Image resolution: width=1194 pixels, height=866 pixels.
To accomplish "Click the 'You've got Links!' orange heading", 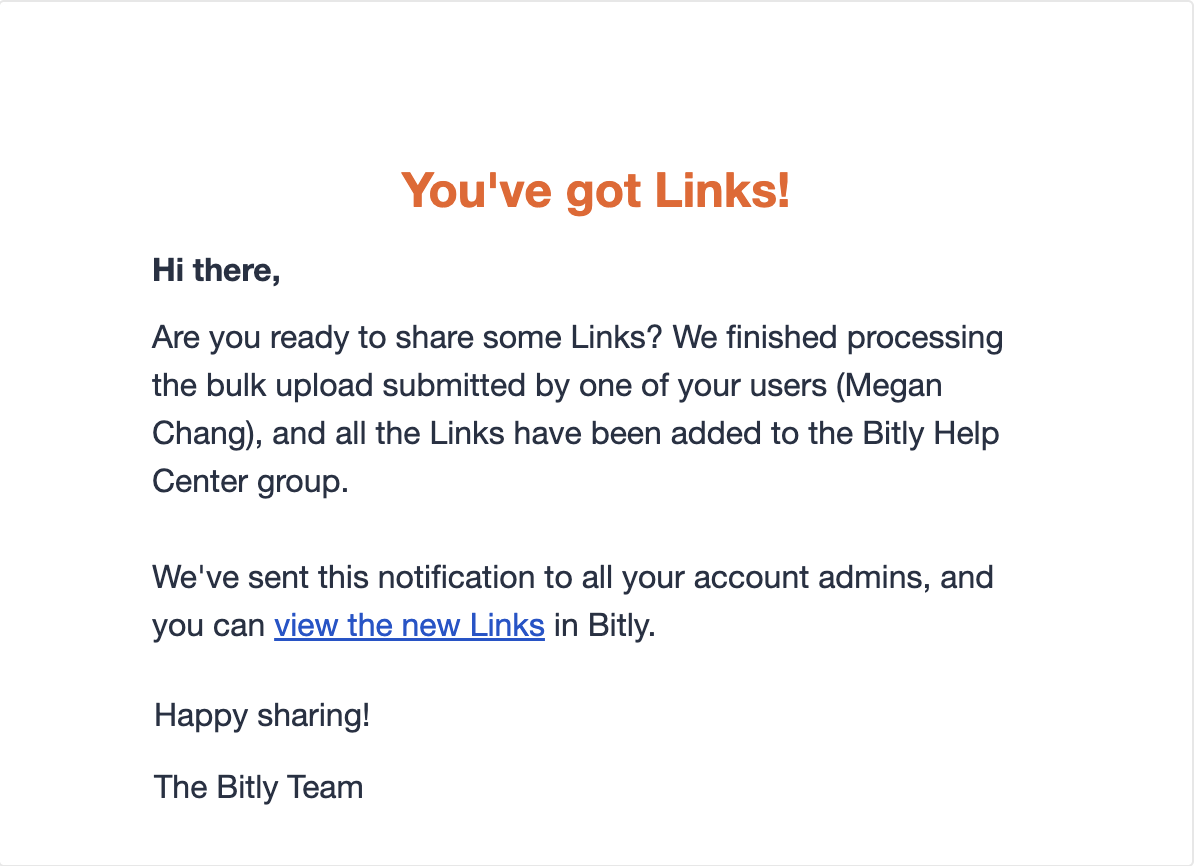I will click(595, 190).
